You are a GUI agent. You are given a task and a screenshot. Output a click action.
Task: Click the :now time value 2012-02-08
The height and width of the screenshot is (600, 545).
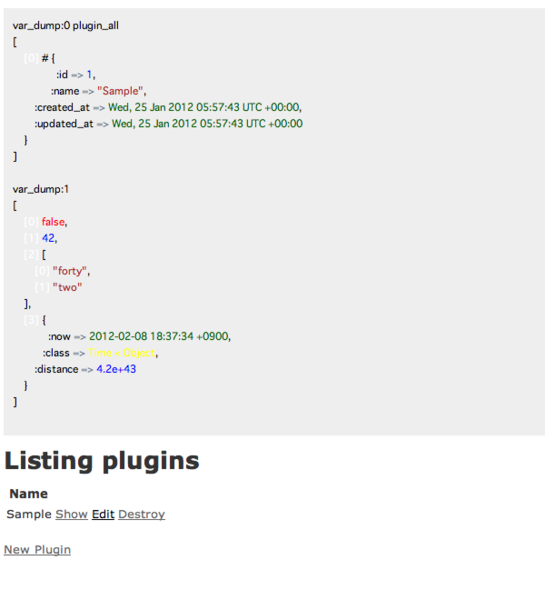click(x=159, y=336)
